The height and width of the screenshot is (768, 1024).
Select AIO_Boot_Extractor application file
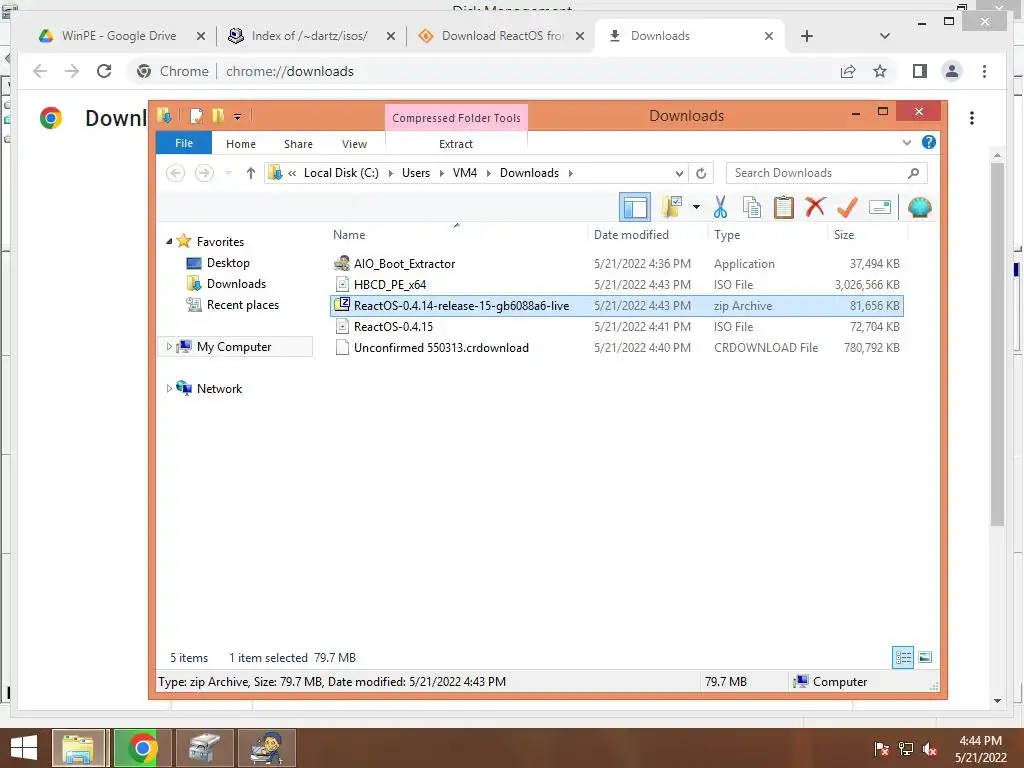tap(617, 264)
